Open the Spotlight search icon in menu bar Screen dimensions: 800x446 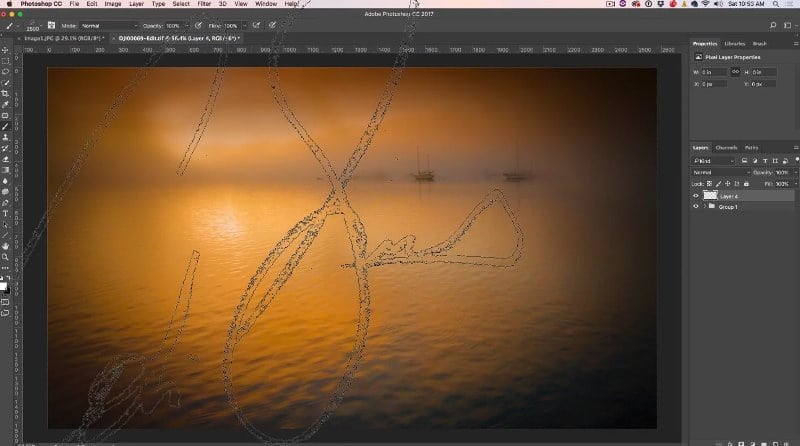[x=776, y=4]
